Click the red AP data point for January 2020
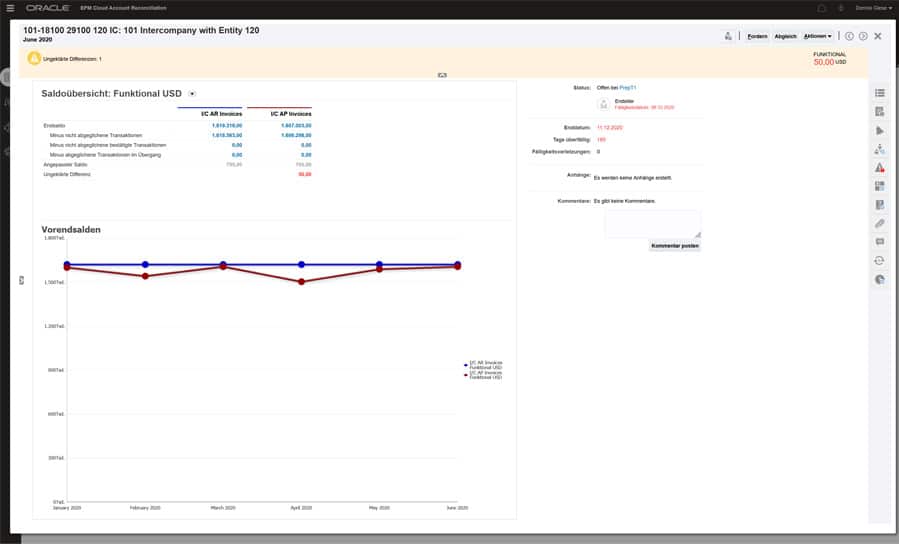The height and width of the screenshot is (544, 899). 67,268
